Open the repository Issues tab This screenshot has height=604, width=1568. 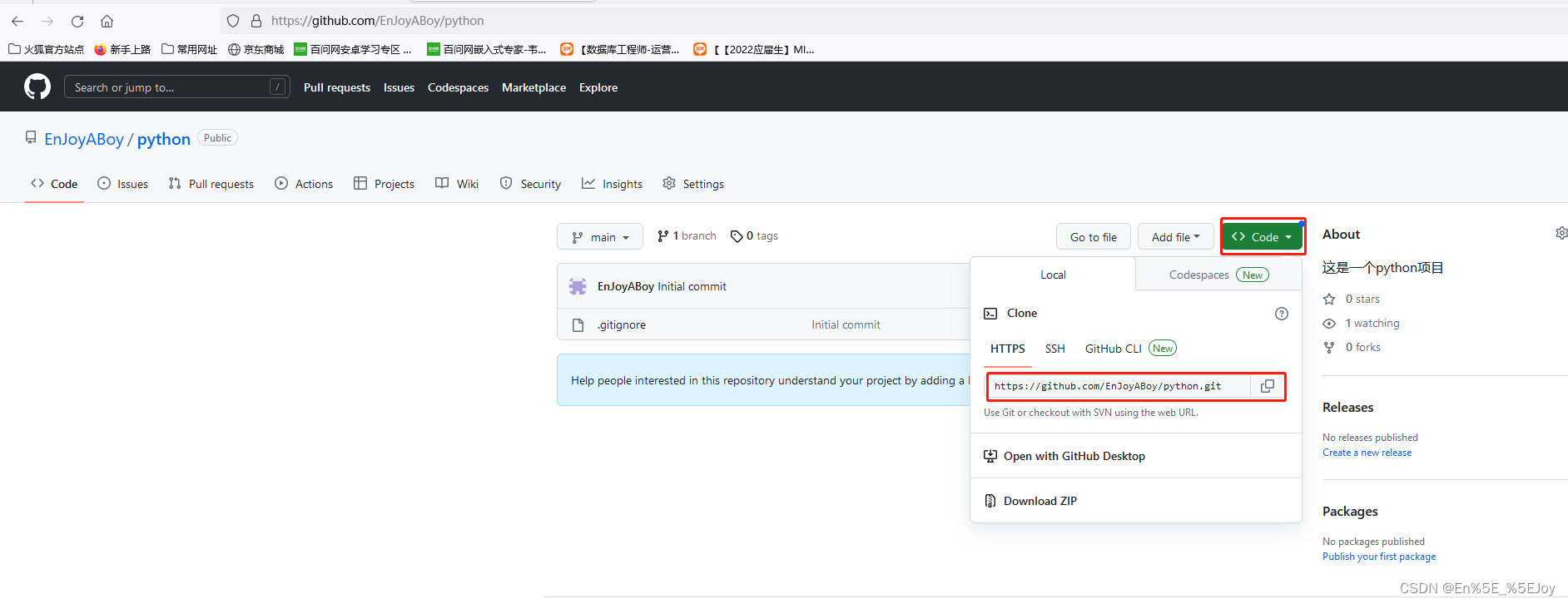(123, 184)
